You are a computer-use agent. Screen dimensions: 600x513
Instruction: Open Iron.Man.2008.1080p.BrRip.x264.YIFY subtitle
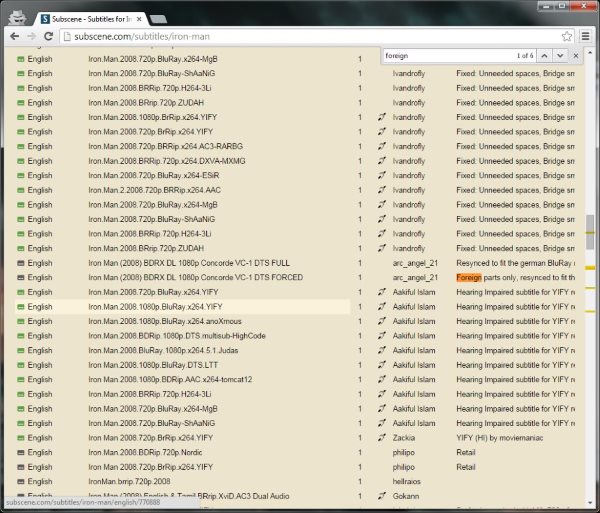pos(152,117)
